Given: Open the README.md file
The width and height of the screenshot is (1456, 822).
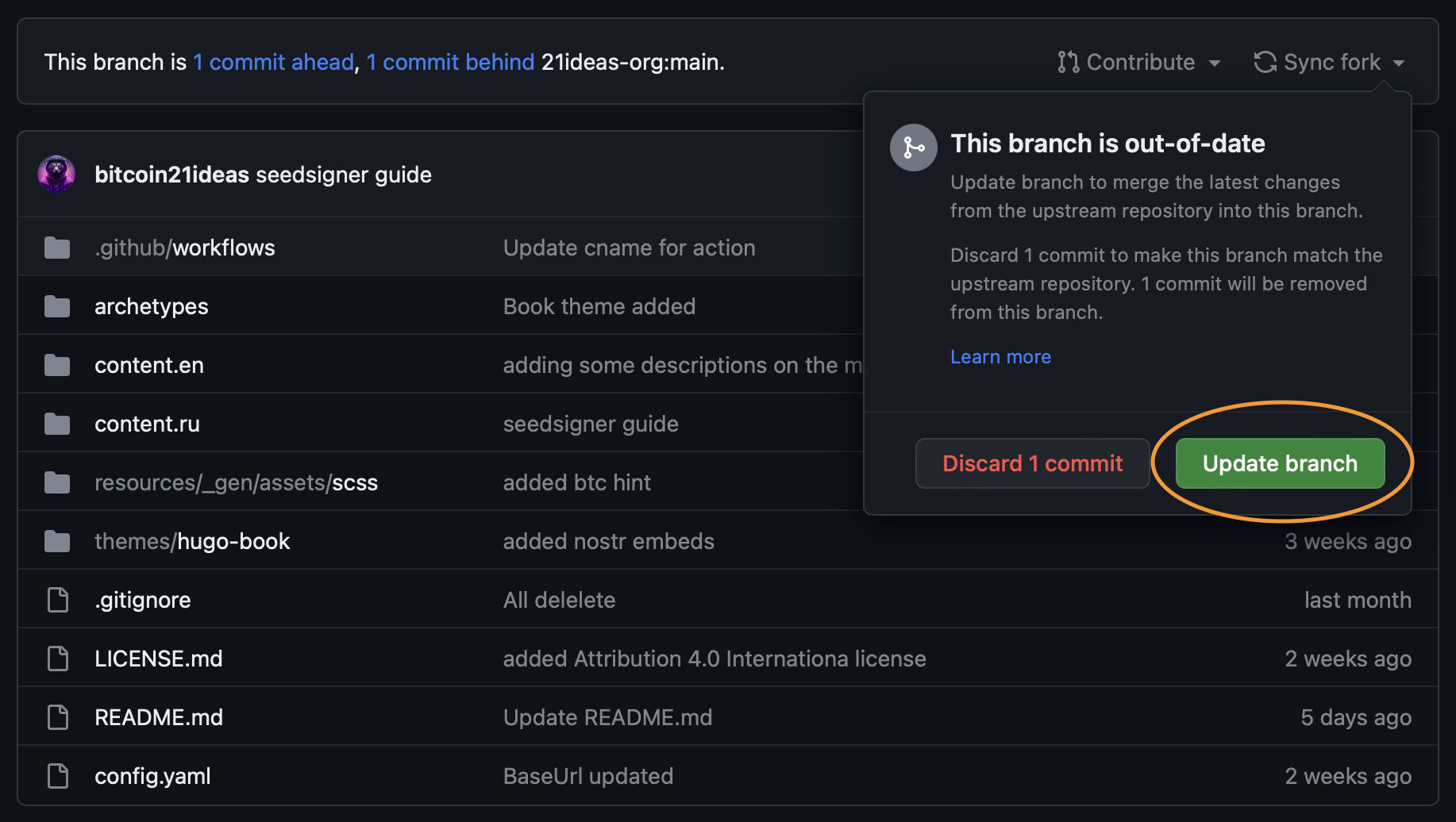Looking at the screenshot, I should pos(159,717).
